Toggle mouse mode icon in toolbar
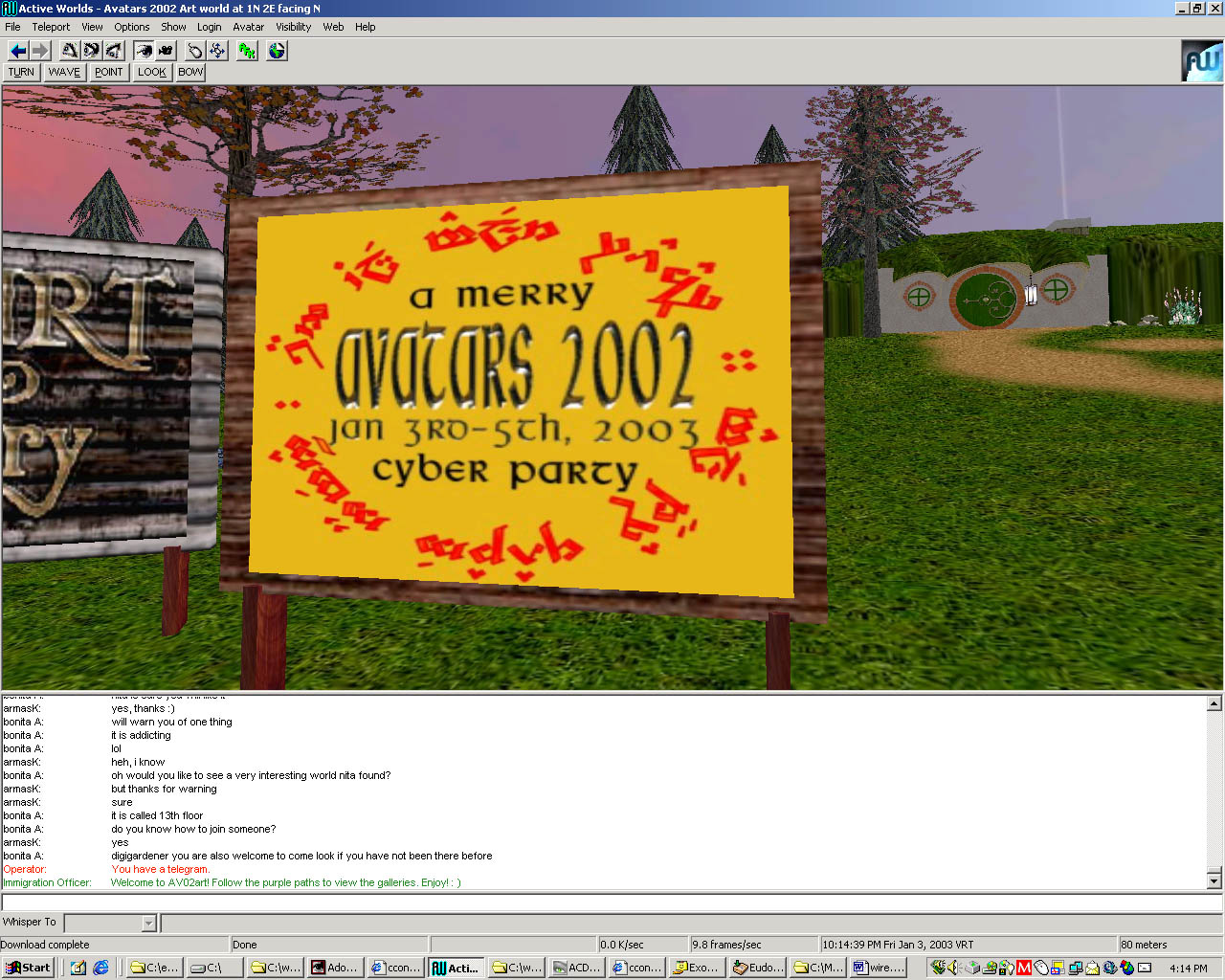This screenshot has height=980, width=1225. click(x=195, y=51)
